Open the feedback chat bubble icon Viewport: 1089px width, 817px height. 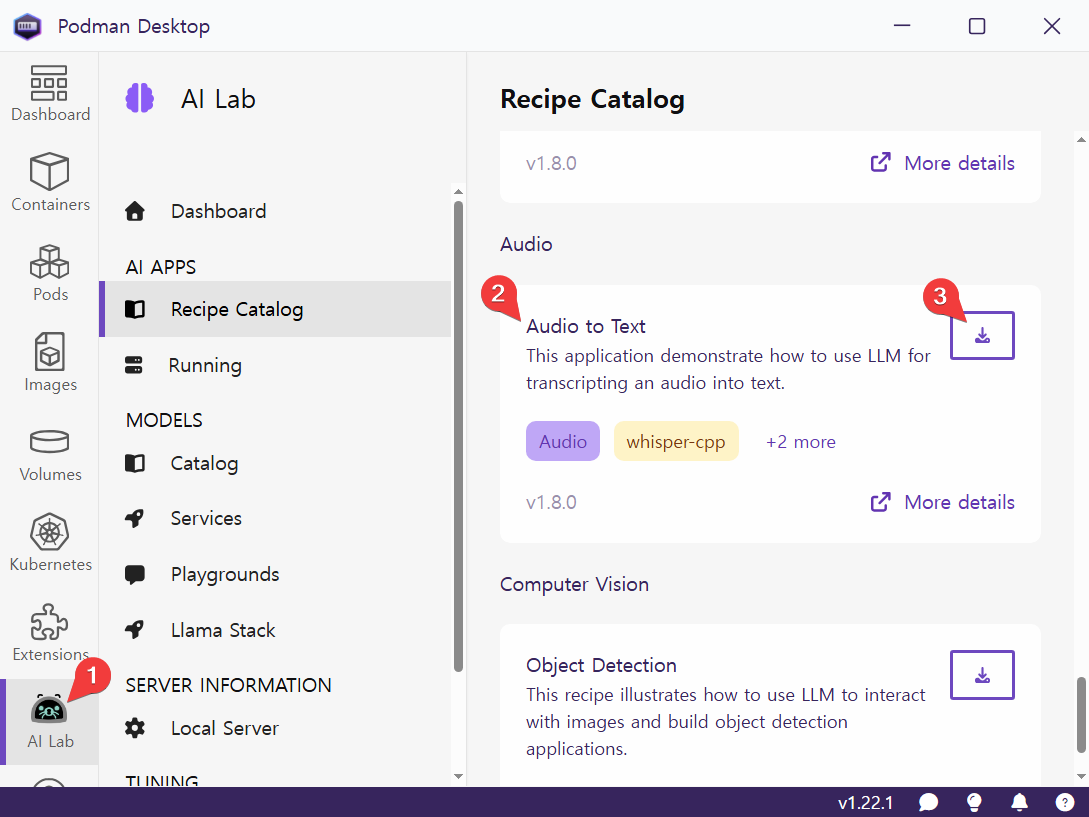click(x=929, y=802)
